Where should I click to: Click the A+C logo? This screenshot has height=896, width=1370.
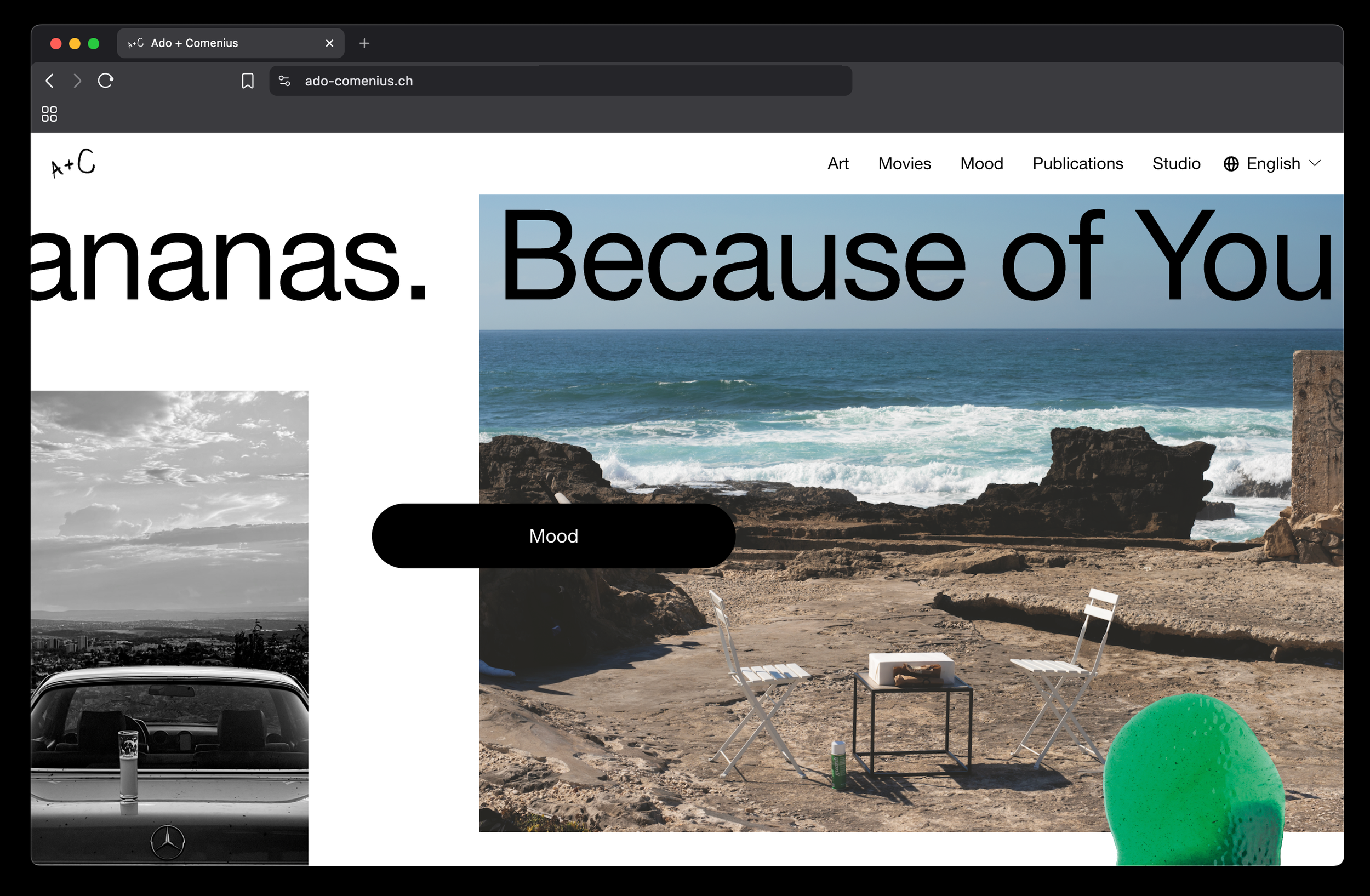pyautogui.click(x=73, y=163)
